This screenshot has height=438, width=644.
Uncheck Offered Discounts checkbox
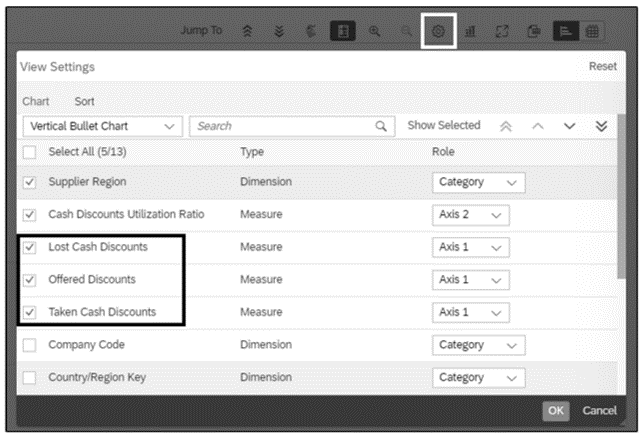tap(30, 280)
